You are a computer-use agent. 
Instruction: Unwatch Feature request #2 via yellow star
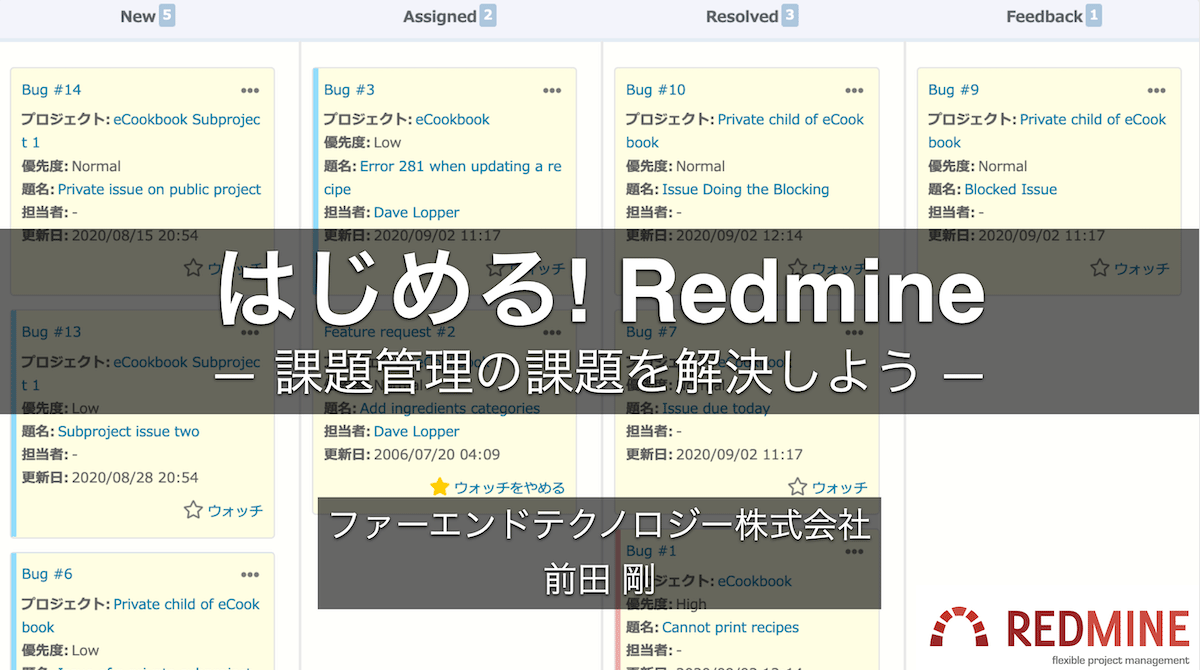[440, 487]
